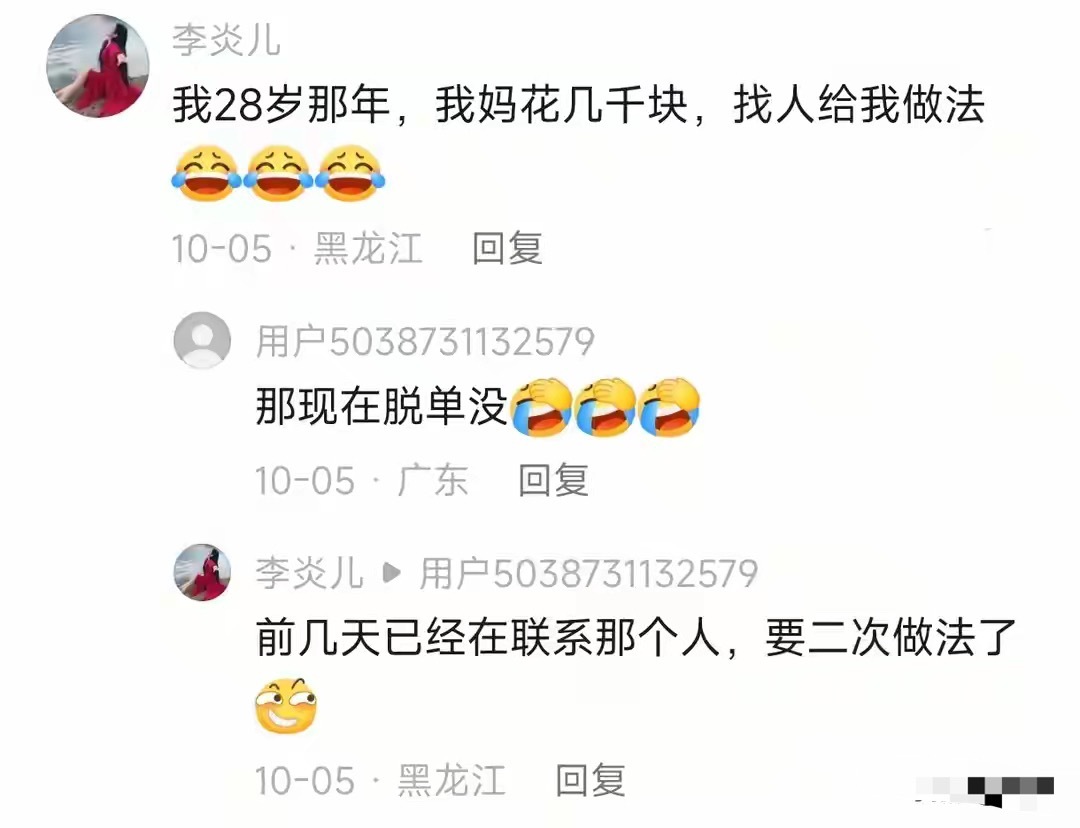Open 李炎儿's small avatar in the reply
The image size is (1080, 828).
pos(202,572)
